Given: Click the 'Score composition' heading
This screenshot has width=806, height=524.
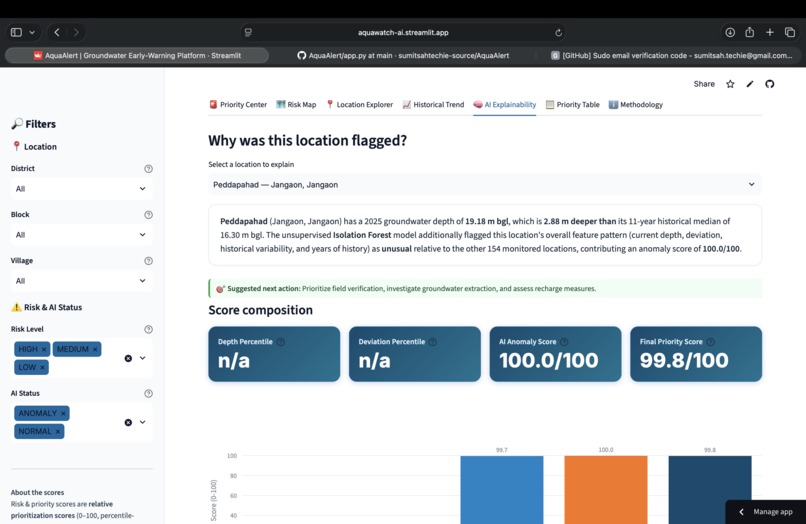Looking at the screenshot, I should [261, 310].
